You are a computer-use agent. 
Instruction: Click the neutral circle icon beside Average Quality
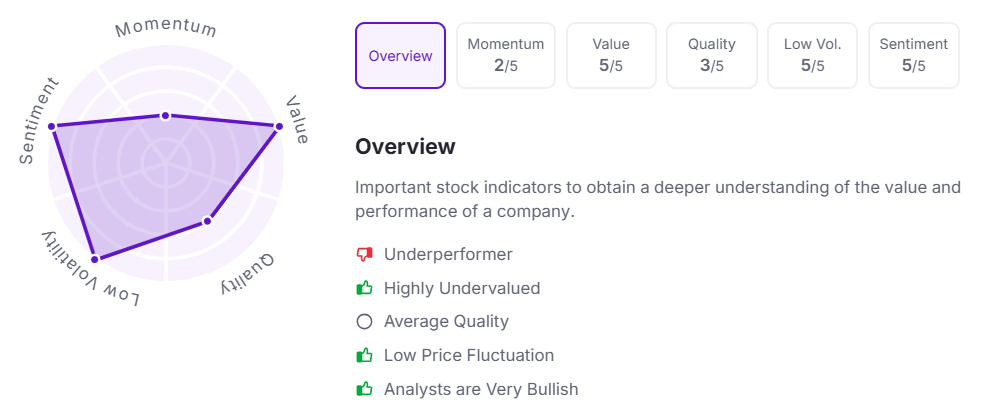[x=364, y=322]
